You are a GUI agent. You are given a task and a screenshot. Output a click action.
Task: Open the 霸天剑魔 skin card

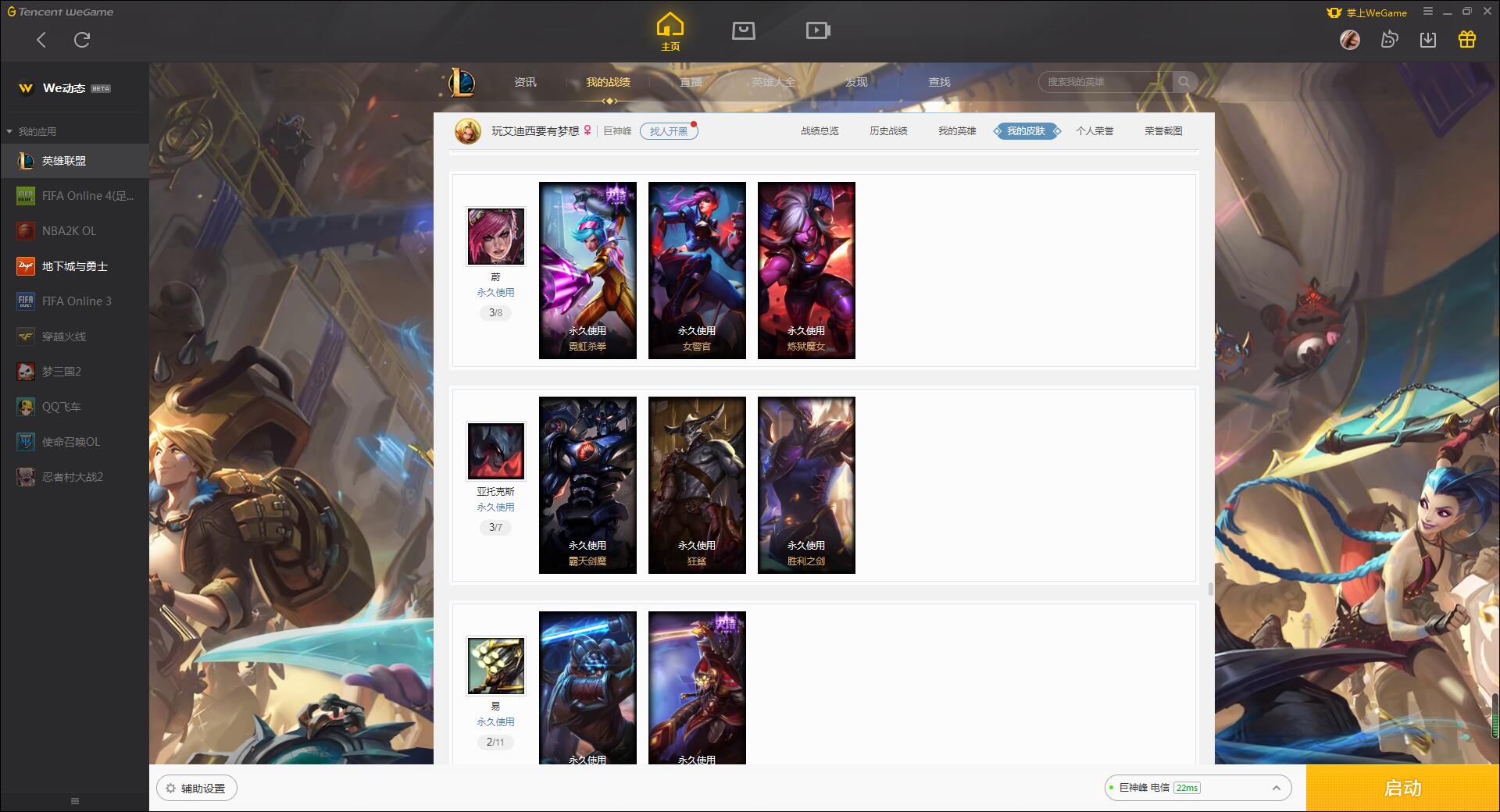tap(587, 485)
